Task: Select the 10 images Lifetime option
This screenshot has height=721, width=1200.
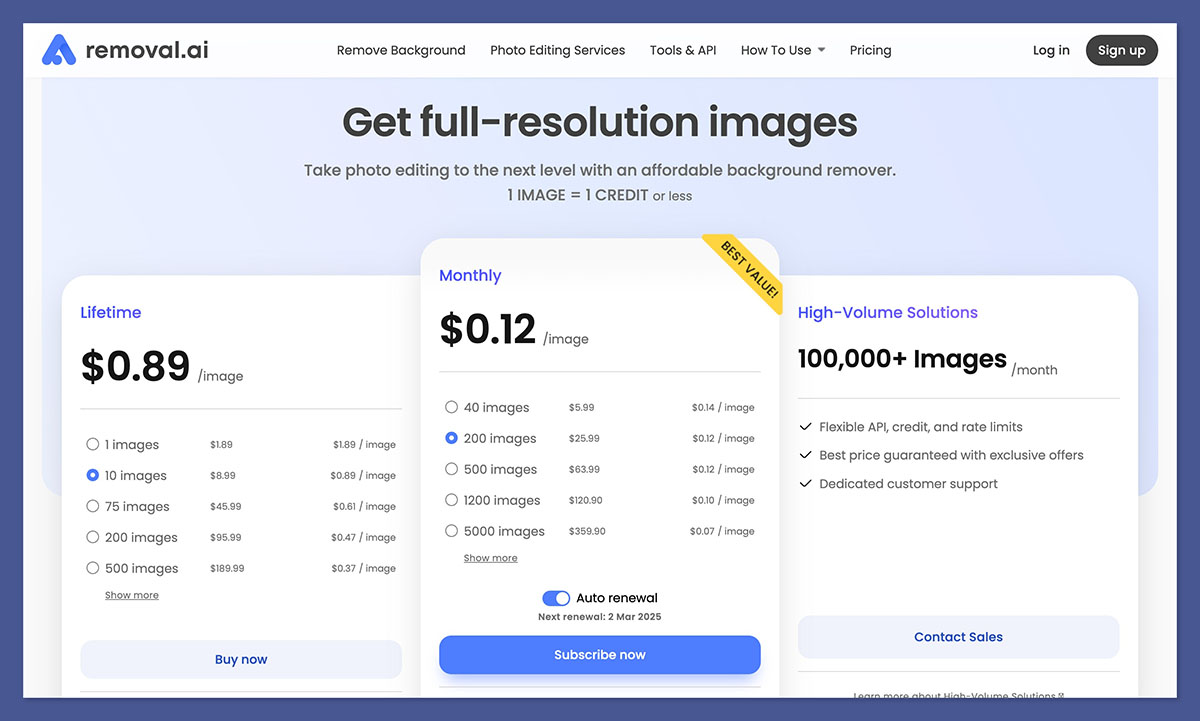Action: point(91,475)
